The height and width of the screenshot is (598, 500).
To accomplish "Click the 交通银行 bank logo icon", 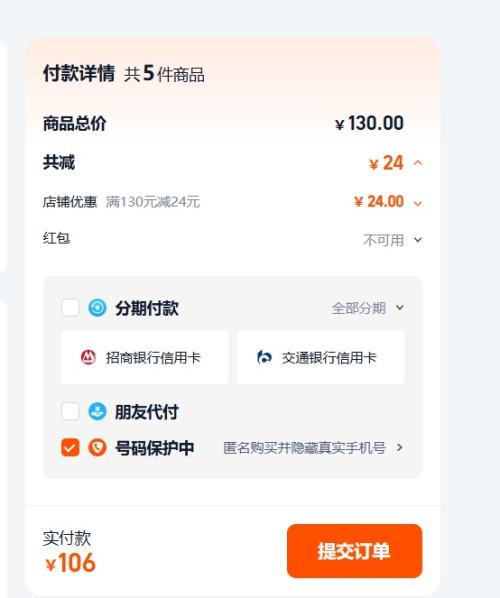I will click(x=264, y=357).
